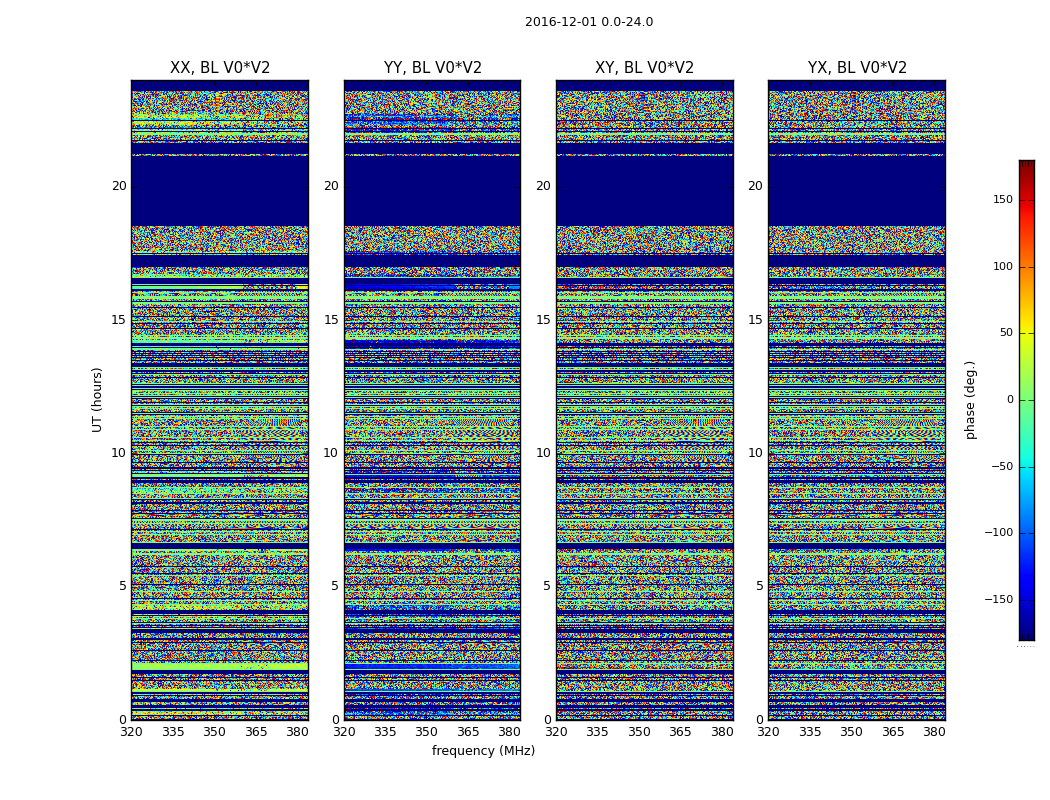Click the -50 tick label on the colorbar
Screen dimensions: 1050x800
click(1001, 467)
